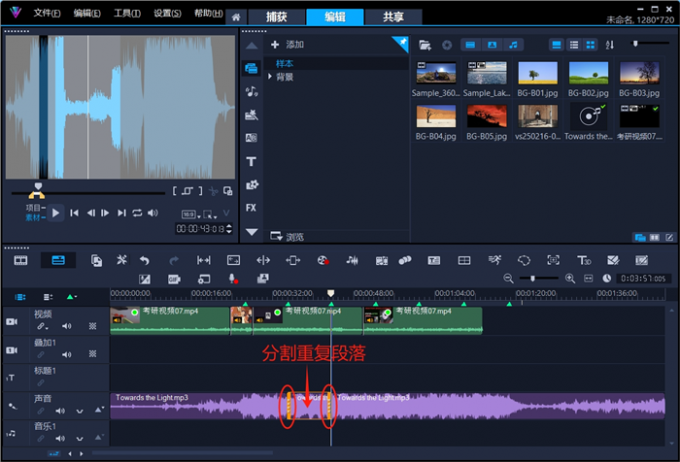680x462 pixels.
Task: Click the preview timecode field
Action: pos(200,229)
